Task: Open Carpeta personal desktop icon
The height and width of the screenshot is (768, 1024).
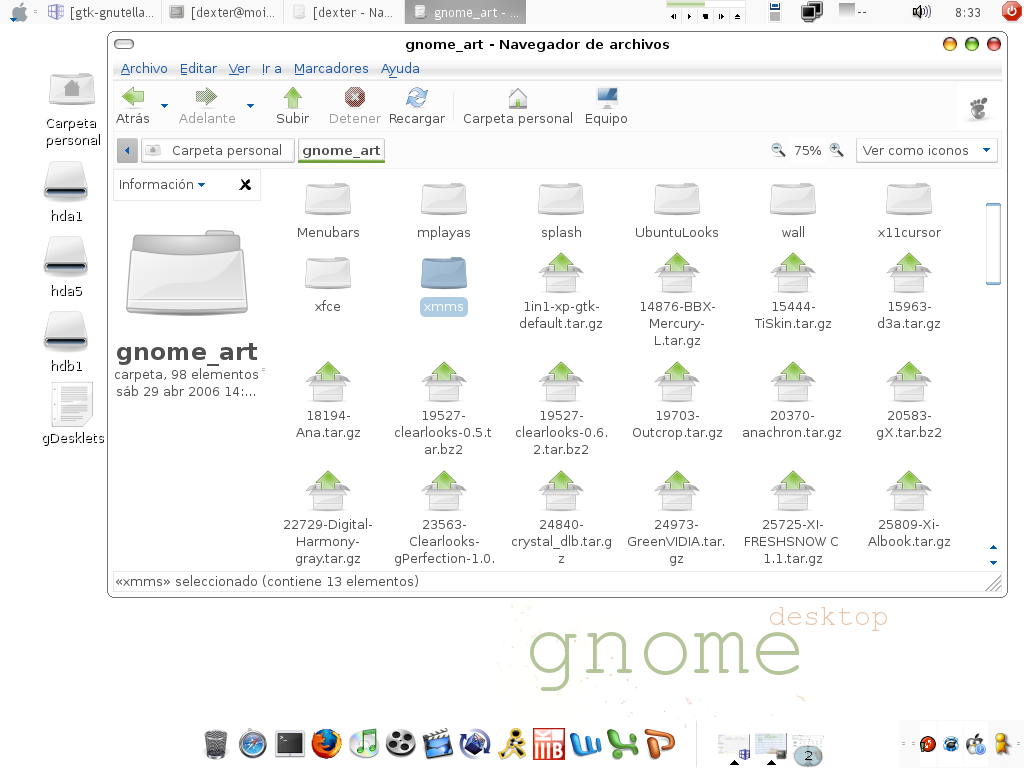Action: 72,110
